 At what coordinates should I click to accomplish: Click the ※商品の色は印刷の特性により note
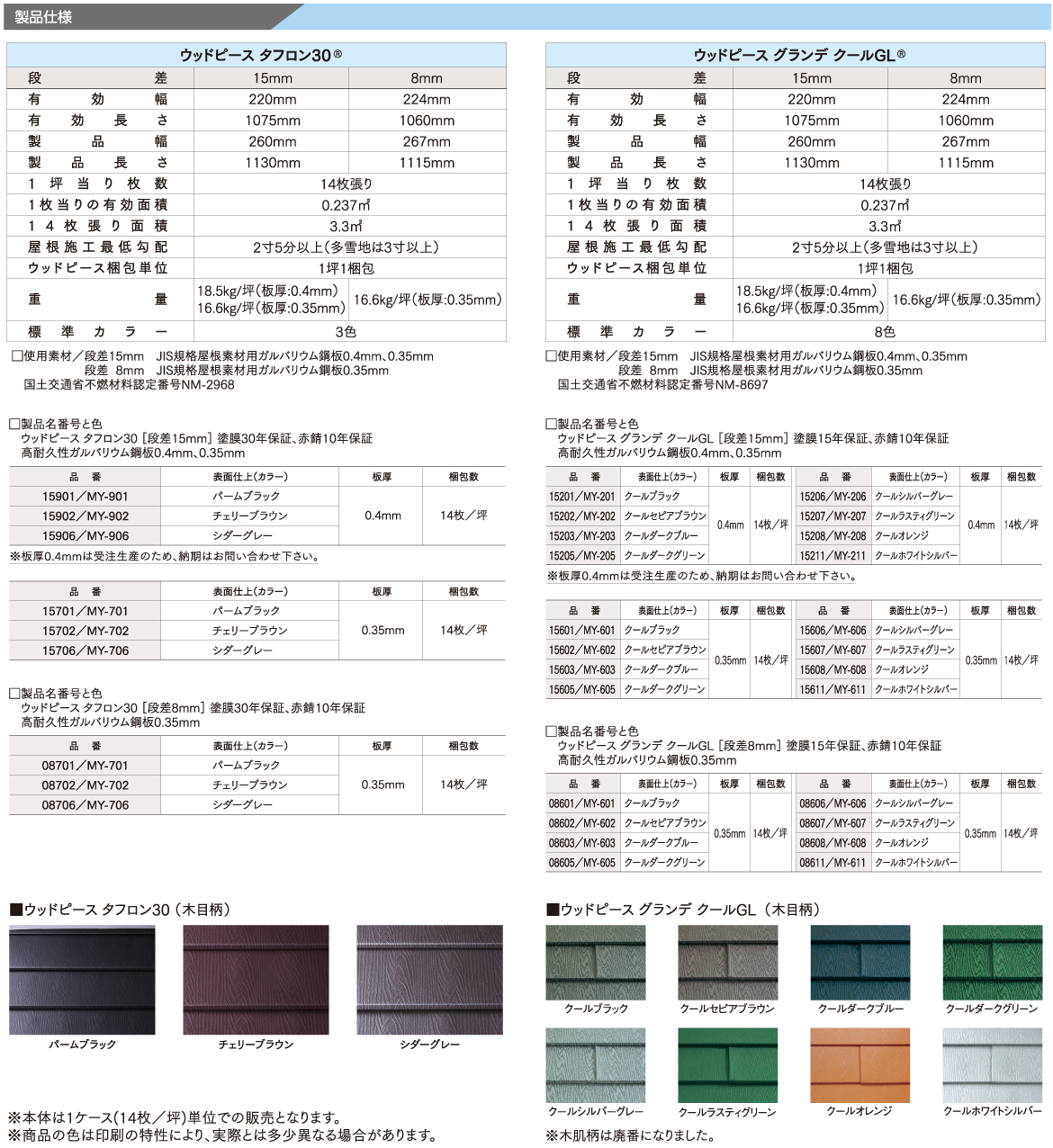[223, 1135]
